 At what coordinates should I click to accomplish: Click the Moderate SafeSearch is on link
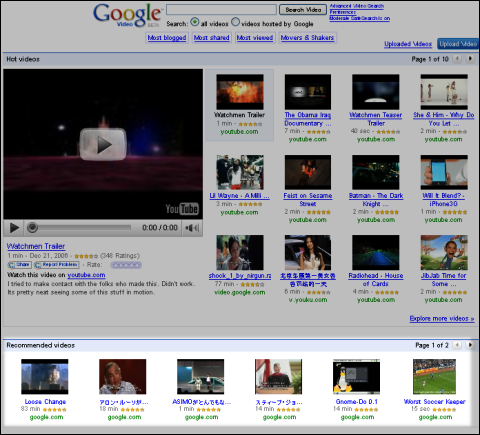tap(360, 18)
